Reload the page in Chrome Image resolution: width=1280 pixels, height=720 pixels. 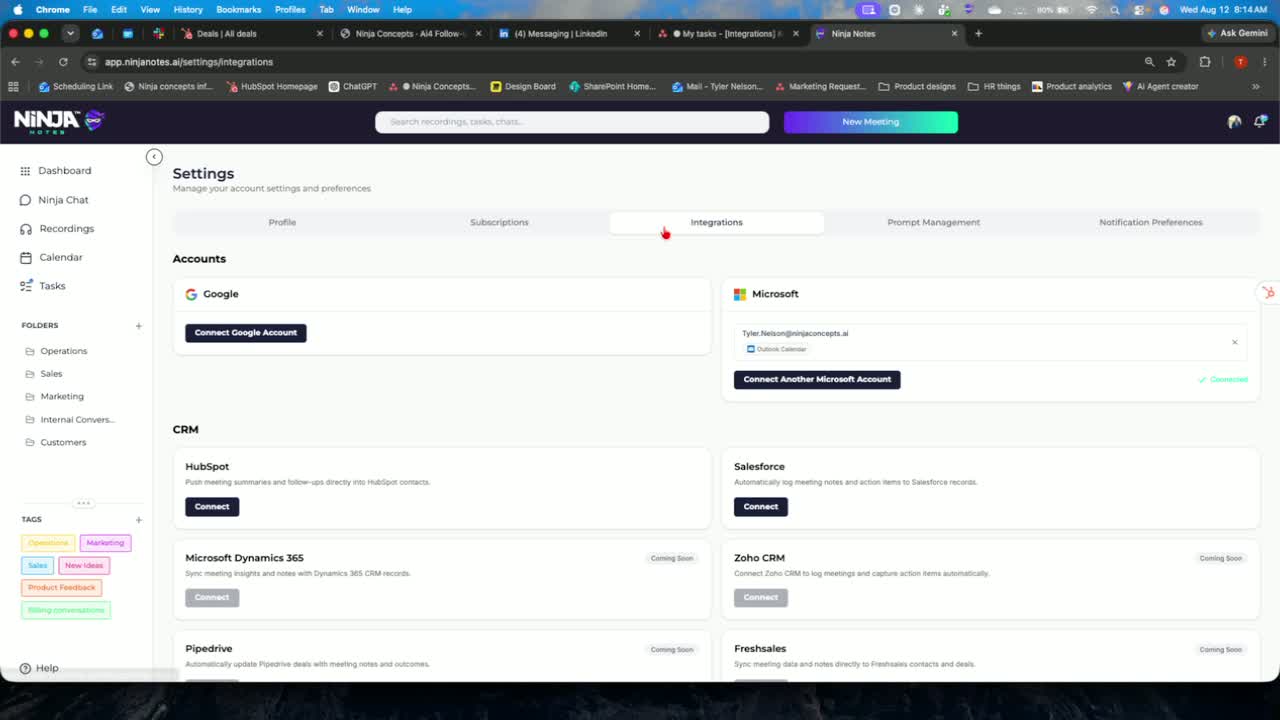pyautogui.click(x=63, y=62)
